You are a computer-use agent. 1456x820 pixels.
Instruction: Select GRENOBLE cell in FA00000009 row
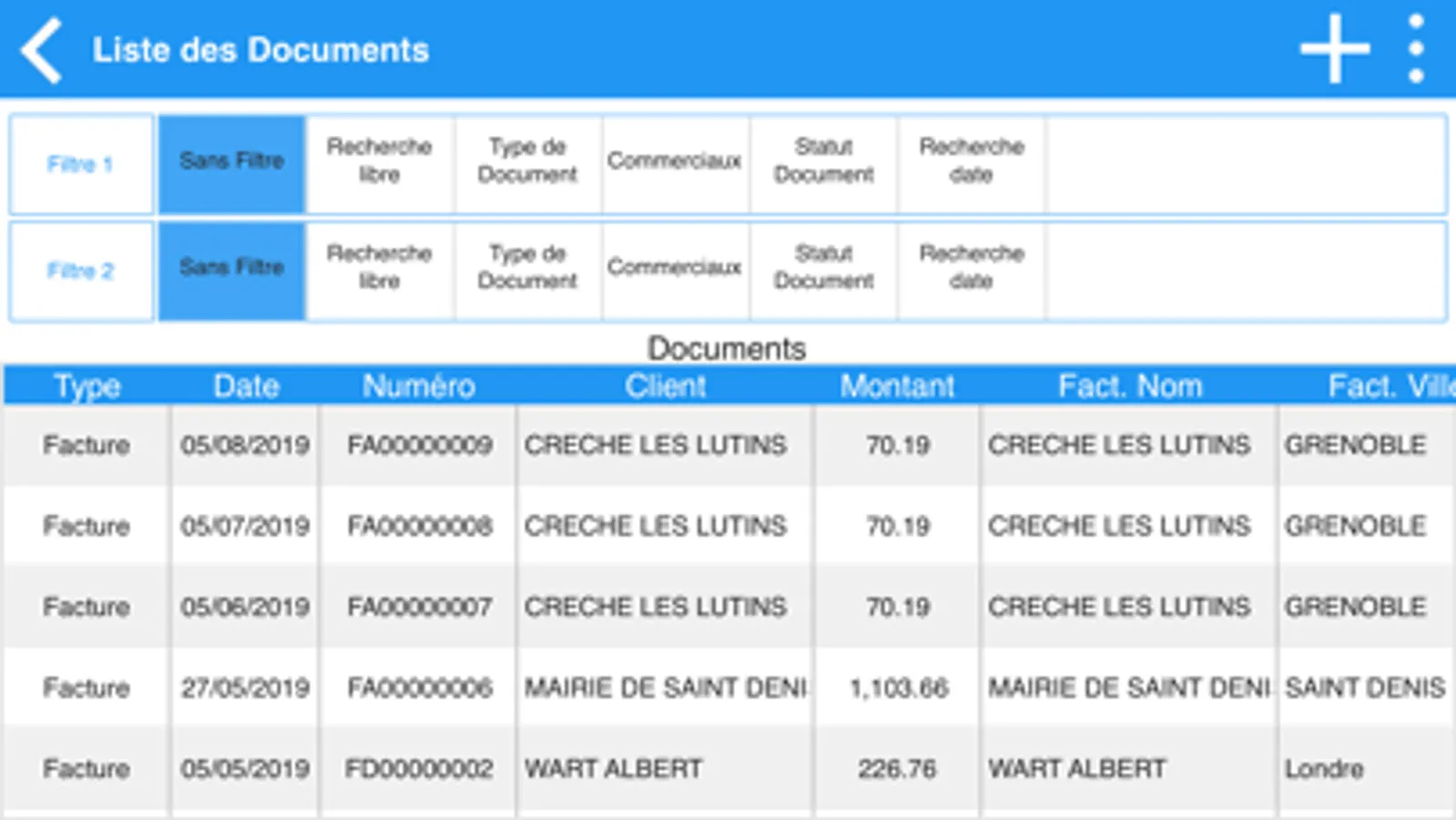point(1368,446)
